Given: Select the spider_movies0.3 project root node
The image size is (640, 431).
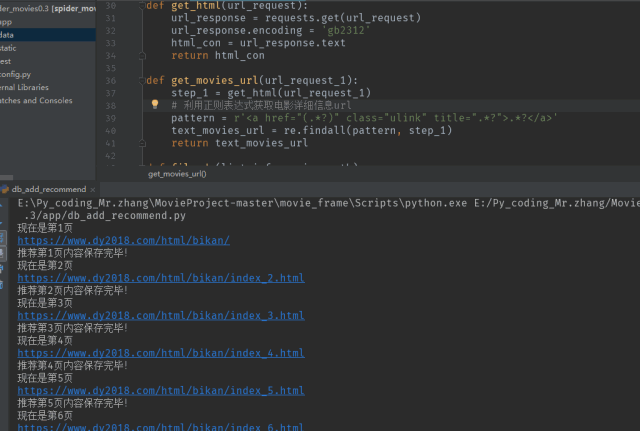Looking at the screenshot, I should pos(48,9).
